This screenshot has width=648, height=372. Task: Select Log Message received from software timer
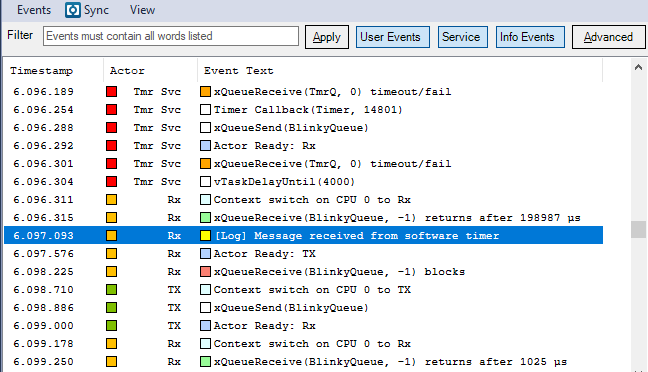tap(357, 236)
